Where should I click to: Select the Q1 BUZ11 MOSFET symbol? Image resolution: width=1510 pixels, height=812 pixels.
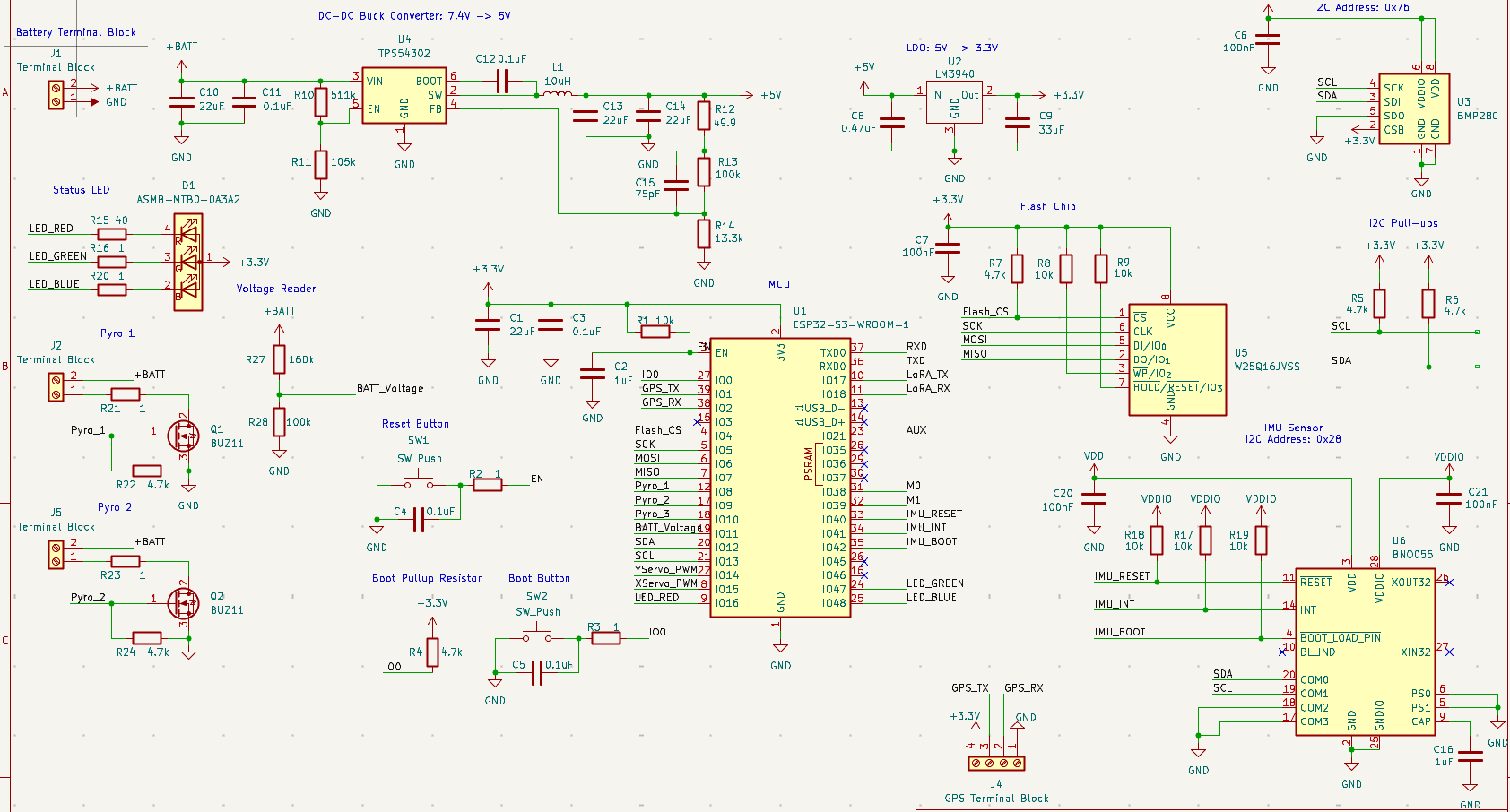[184, 436]
